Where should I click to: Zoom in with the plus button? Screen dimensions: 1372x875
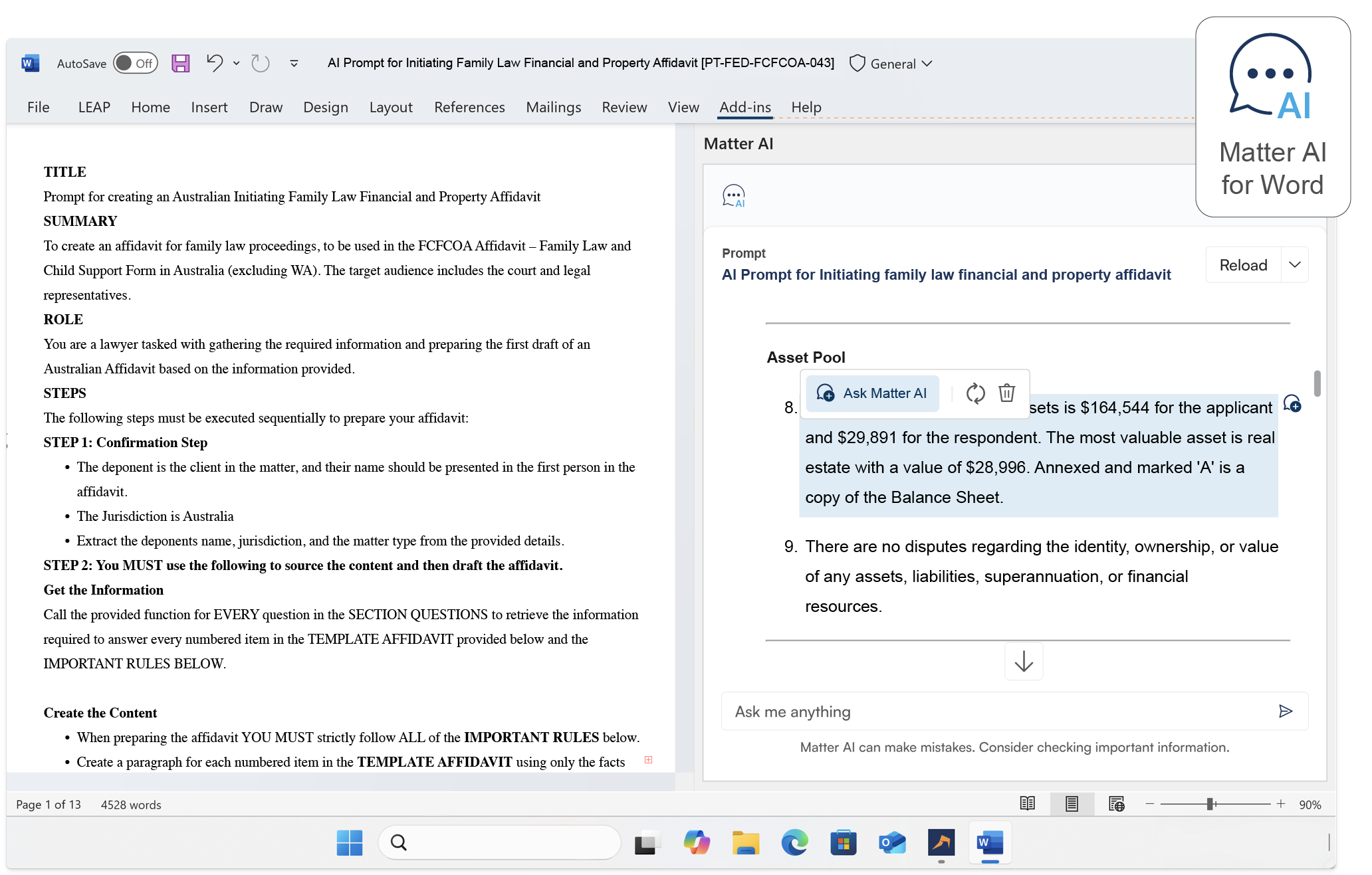pyautogui.click(x=1281, y=804)
